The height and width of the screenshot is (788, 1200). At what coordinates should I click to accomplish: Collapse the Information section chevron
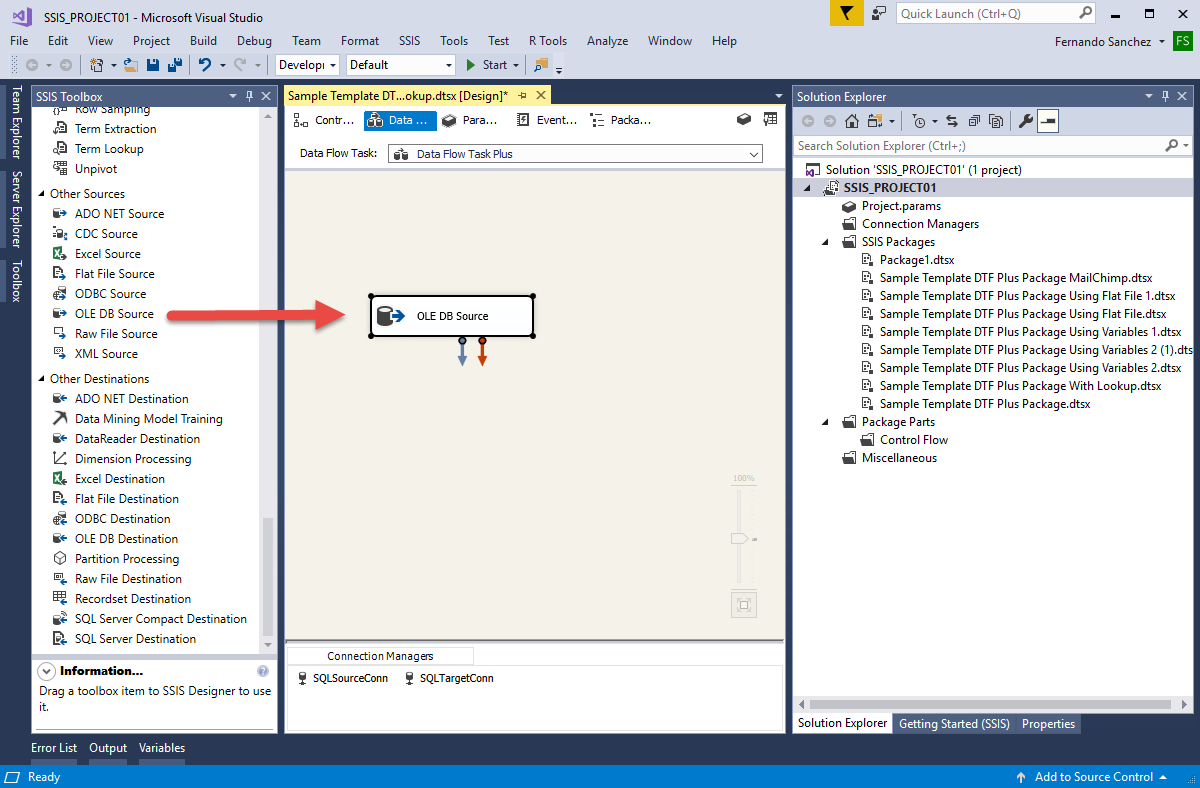click(x=46, y=671)
